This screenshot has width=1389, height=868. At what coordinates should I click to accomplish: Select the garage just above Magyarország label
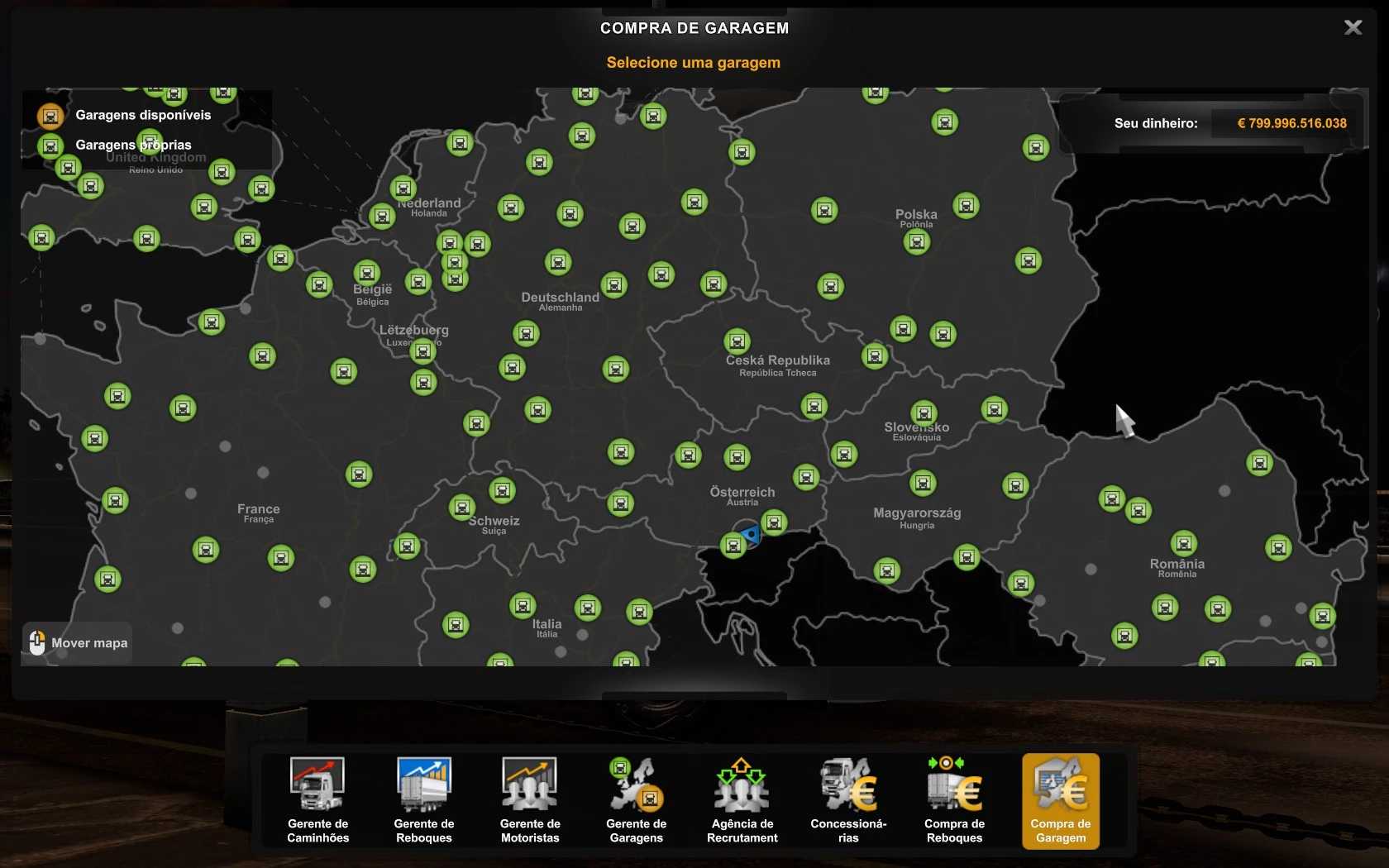[923, 482]
